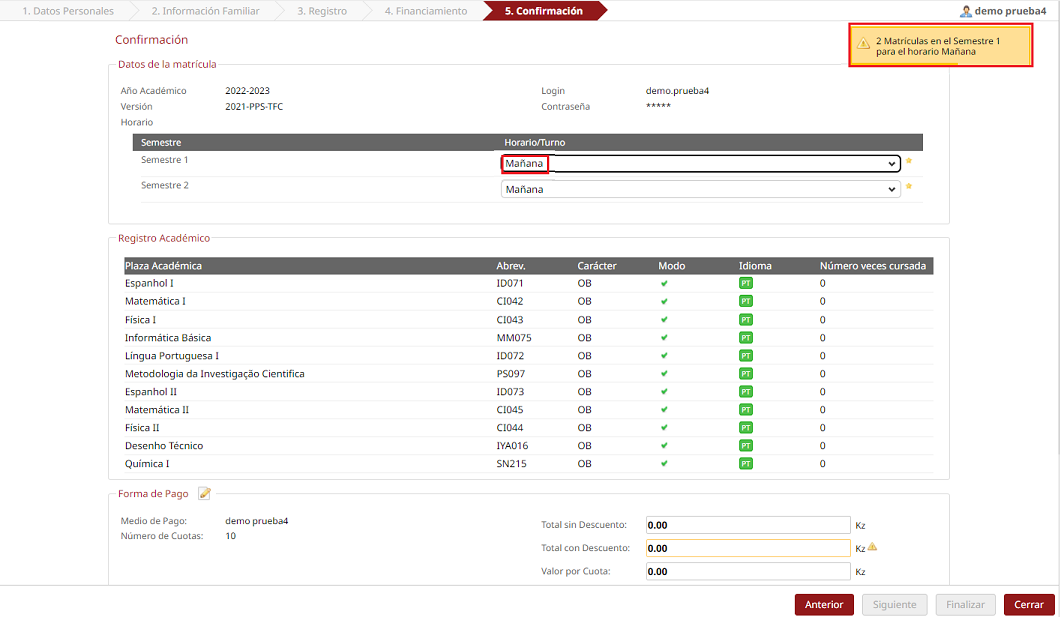Click the warning icon next to Total con Descuento
Screen dimensions: 1060x617
coord(872,547)
